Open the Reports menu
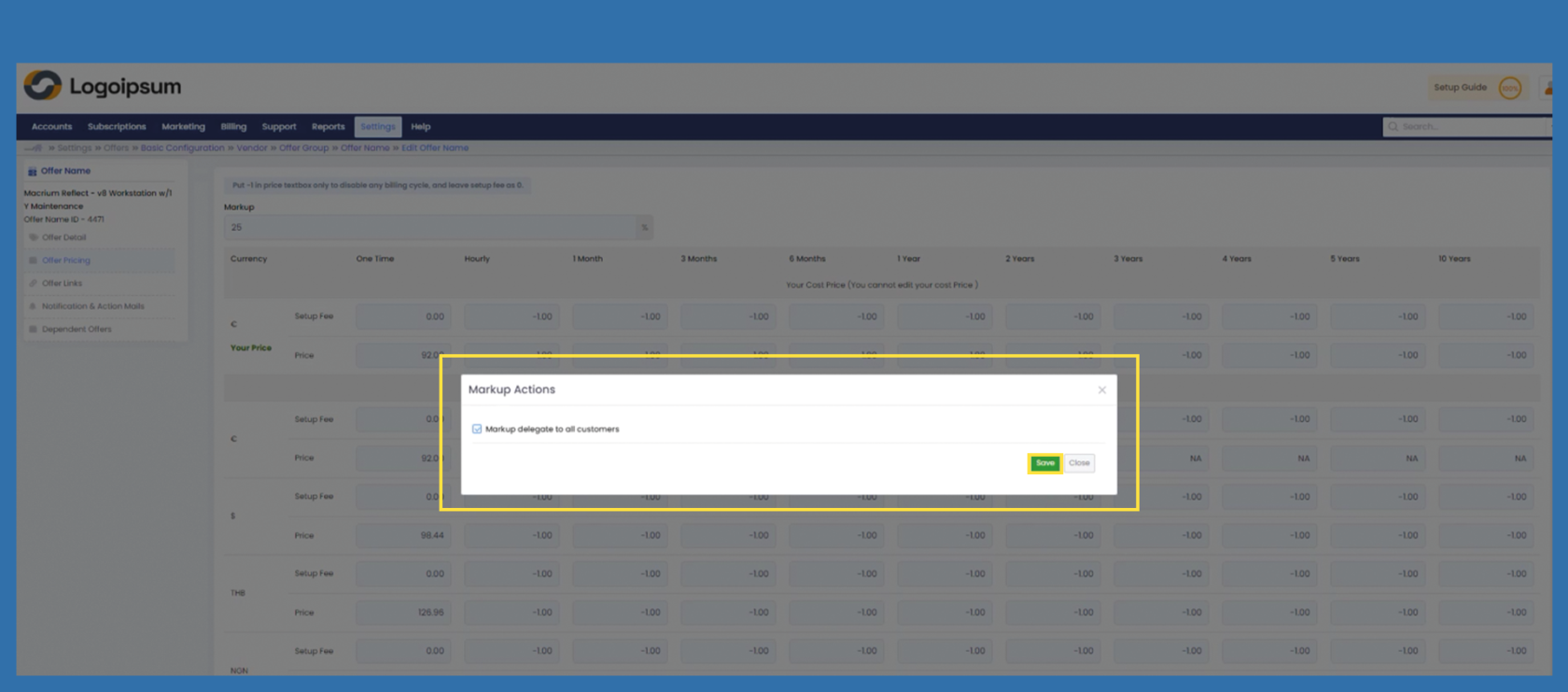 pos(328,127)
